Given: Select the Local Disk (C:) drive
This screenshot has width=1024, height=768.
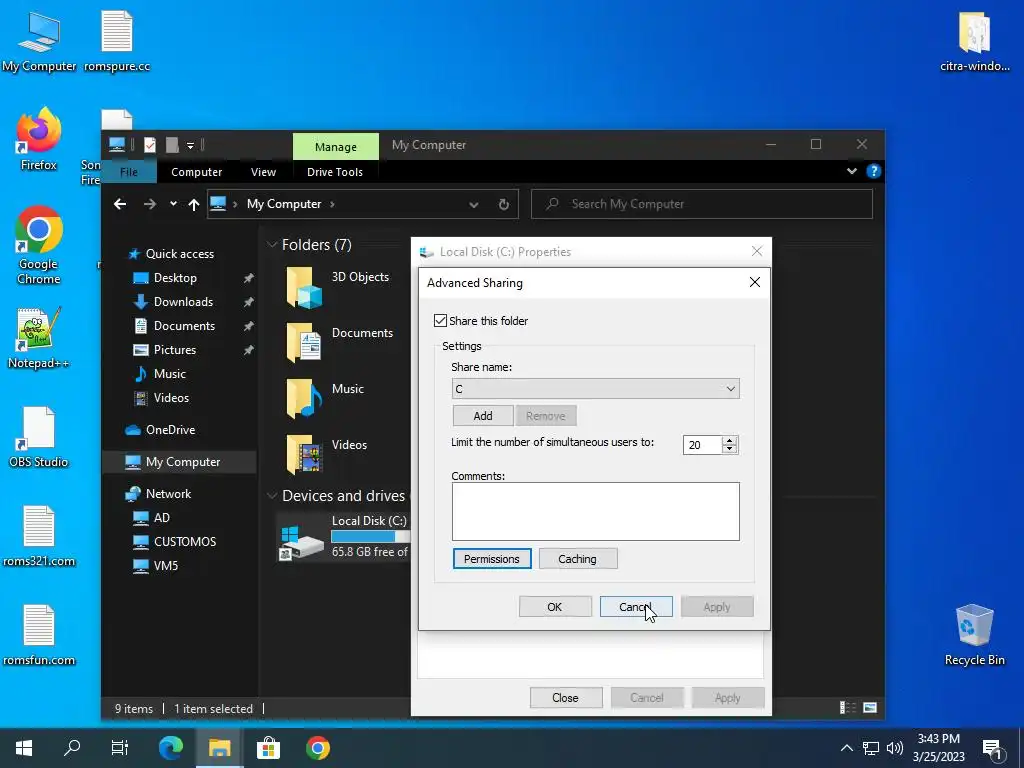Looking at the screenshot, I should point(344,537).
